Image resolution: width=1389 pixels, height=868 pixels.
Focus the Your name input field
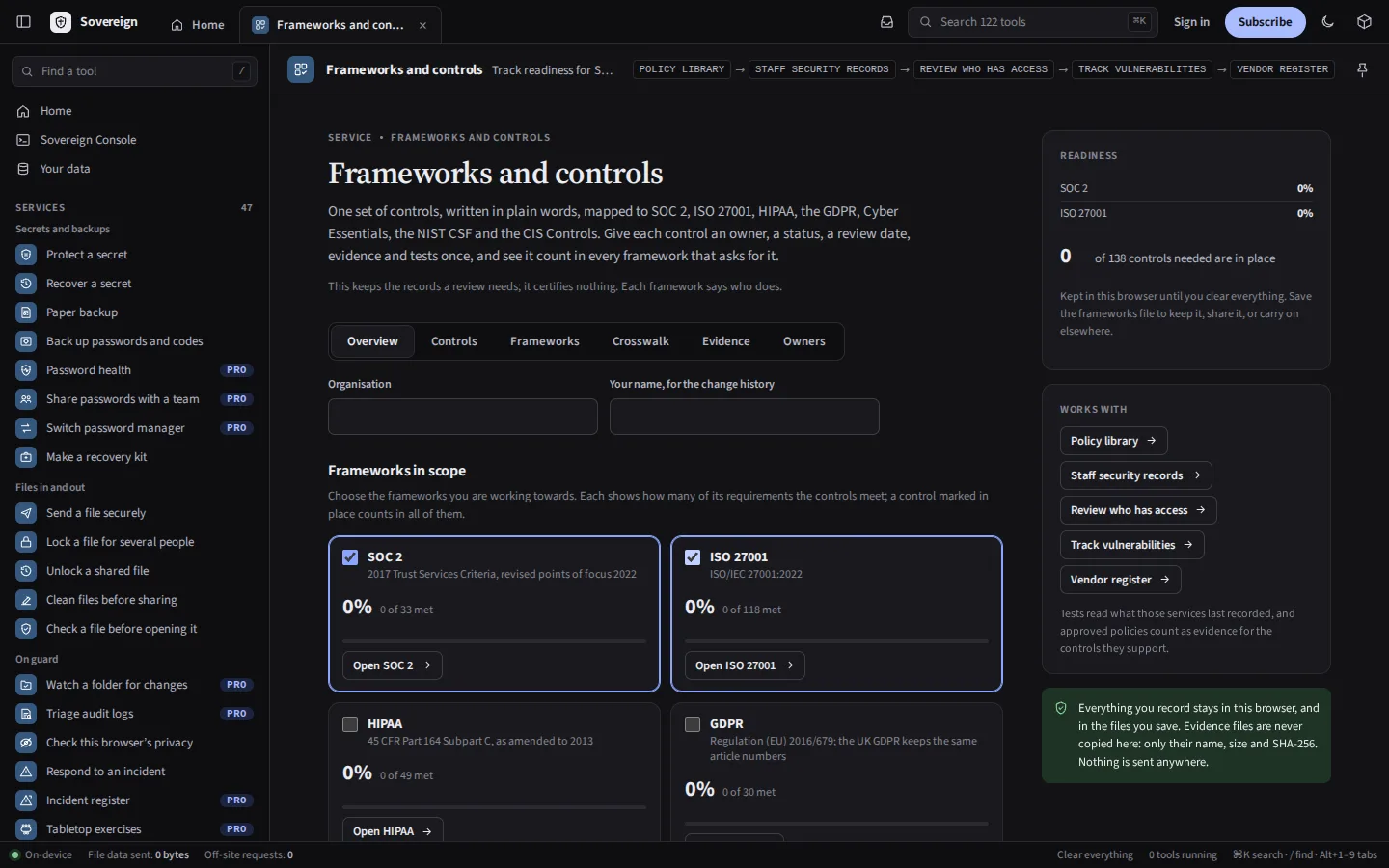745,417
